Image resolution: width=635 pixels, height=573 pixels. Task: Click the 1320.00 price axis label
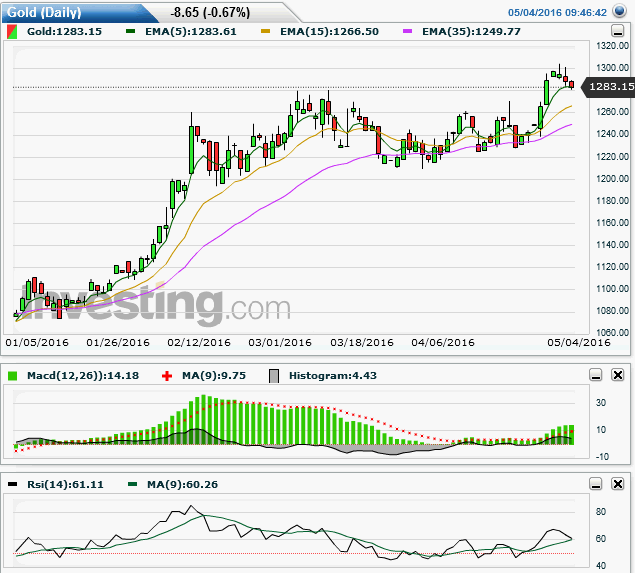tap(613, 46)
